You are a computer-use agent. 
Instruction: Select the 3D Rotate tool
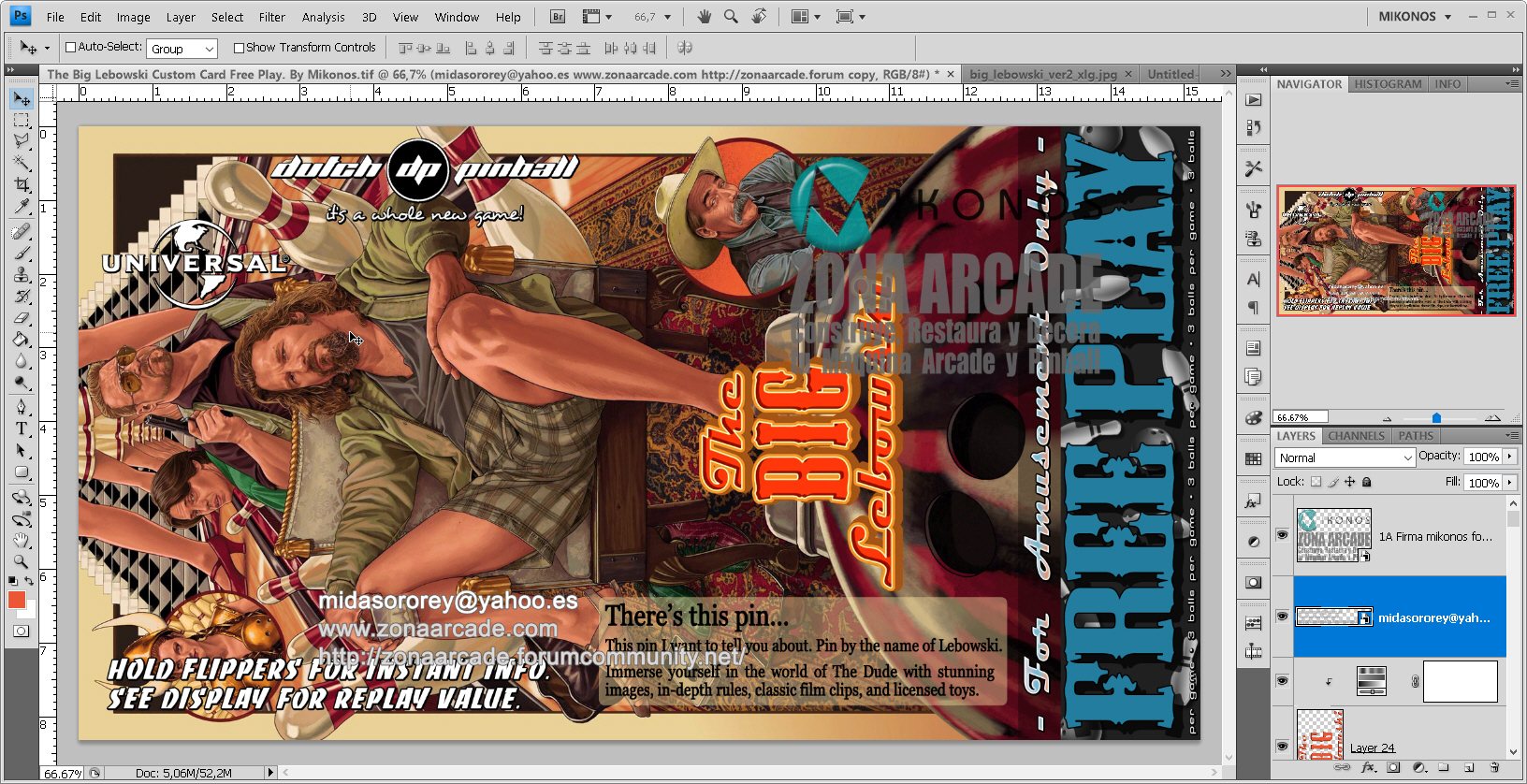point(21,497)
